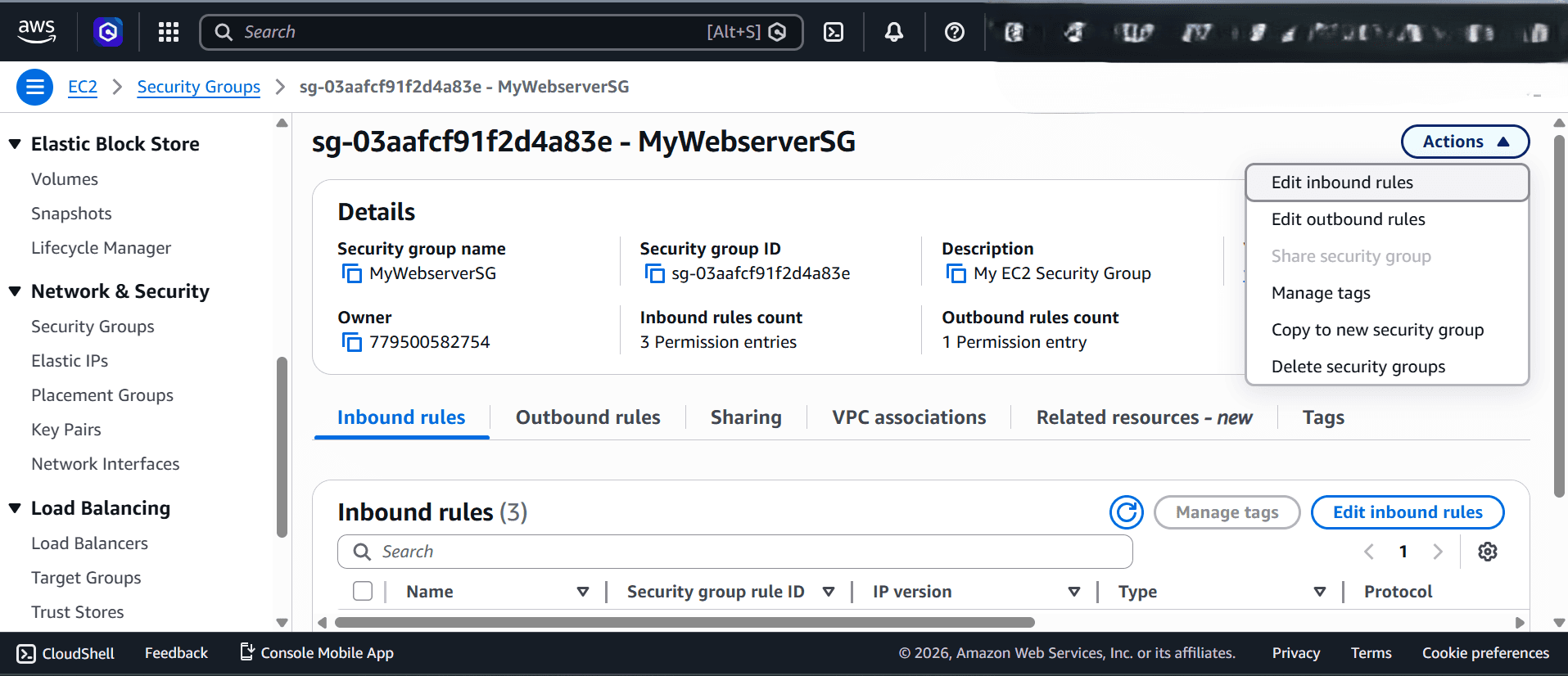Click Feedback in the footer

tap(176, 653)
